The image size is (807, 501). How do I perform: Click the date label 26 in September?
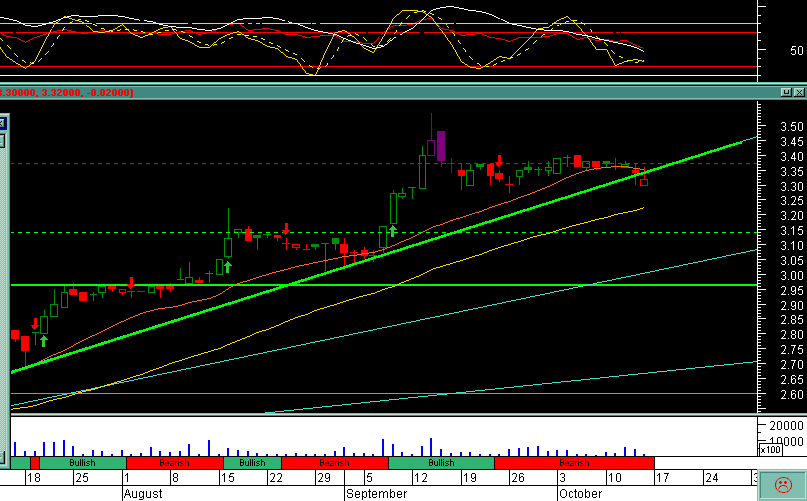[x=518, y=477]
